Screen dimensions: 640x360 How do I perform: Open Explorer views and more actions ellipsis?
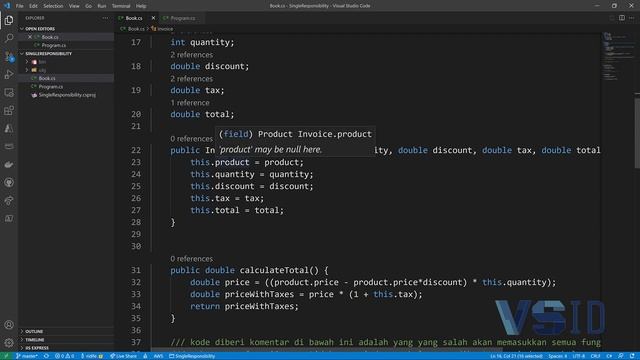pyautogui.click(x=105, y=18)
